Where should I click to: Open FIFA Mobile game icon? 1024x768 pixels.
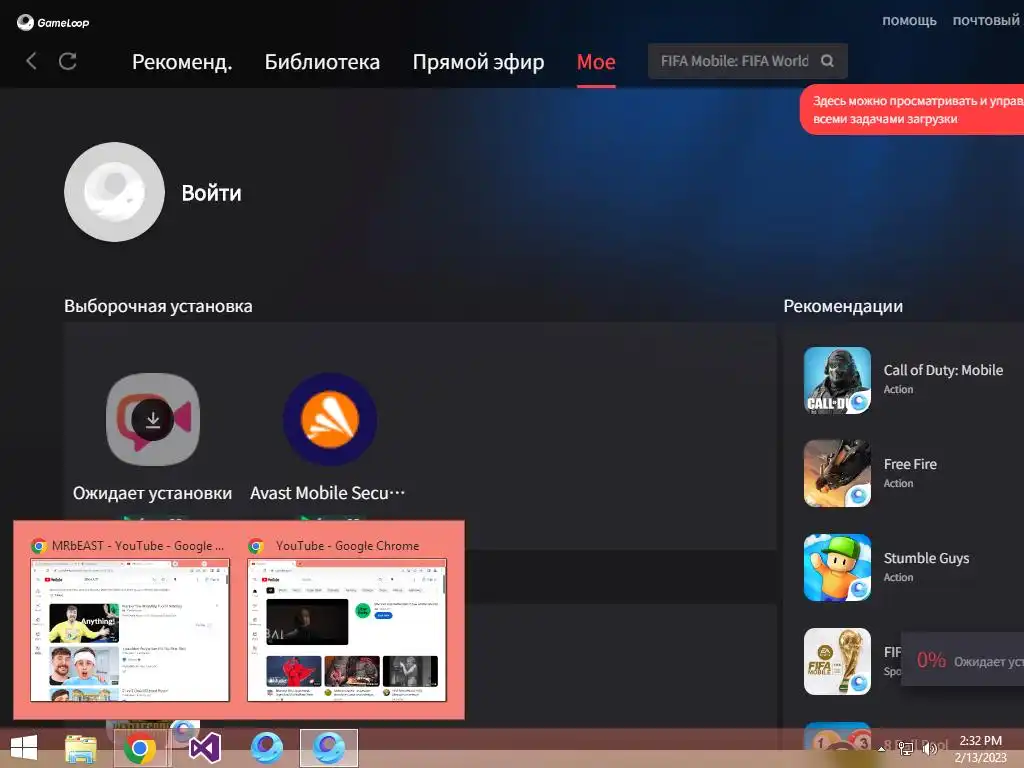[x=837, y=662]
